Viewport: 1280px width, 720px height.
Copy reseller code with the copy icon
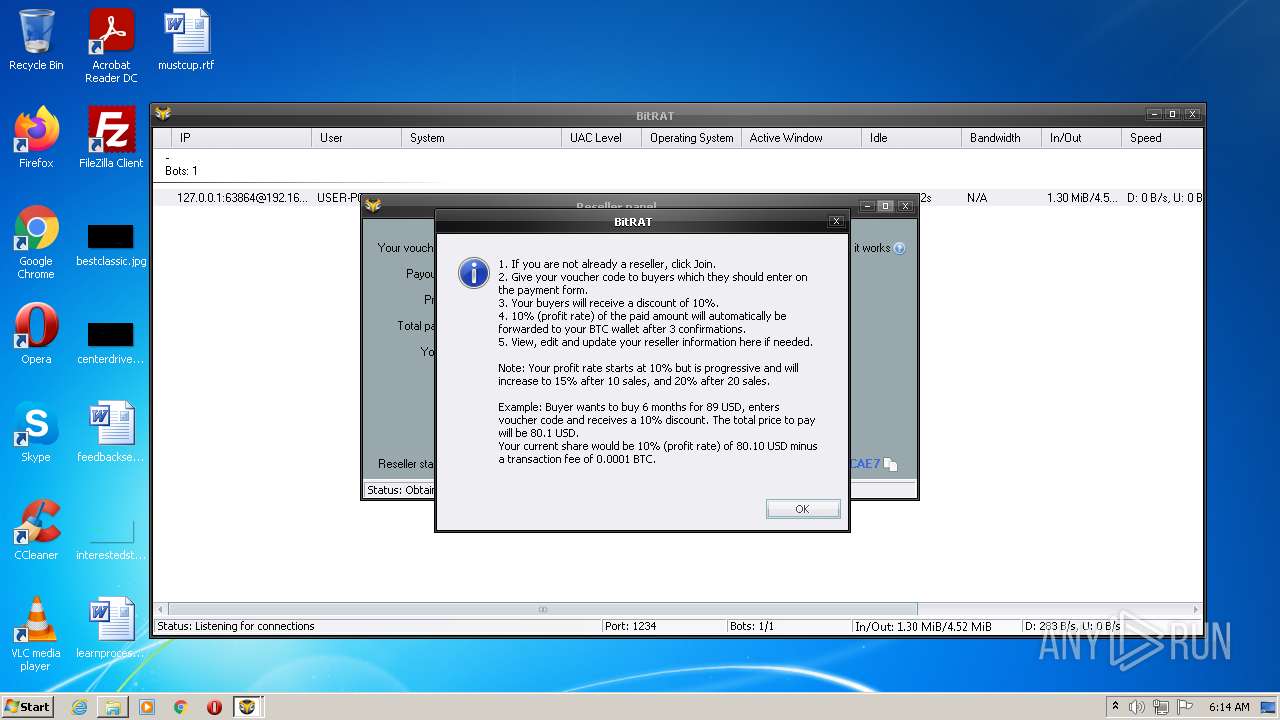tap(890, 464)
